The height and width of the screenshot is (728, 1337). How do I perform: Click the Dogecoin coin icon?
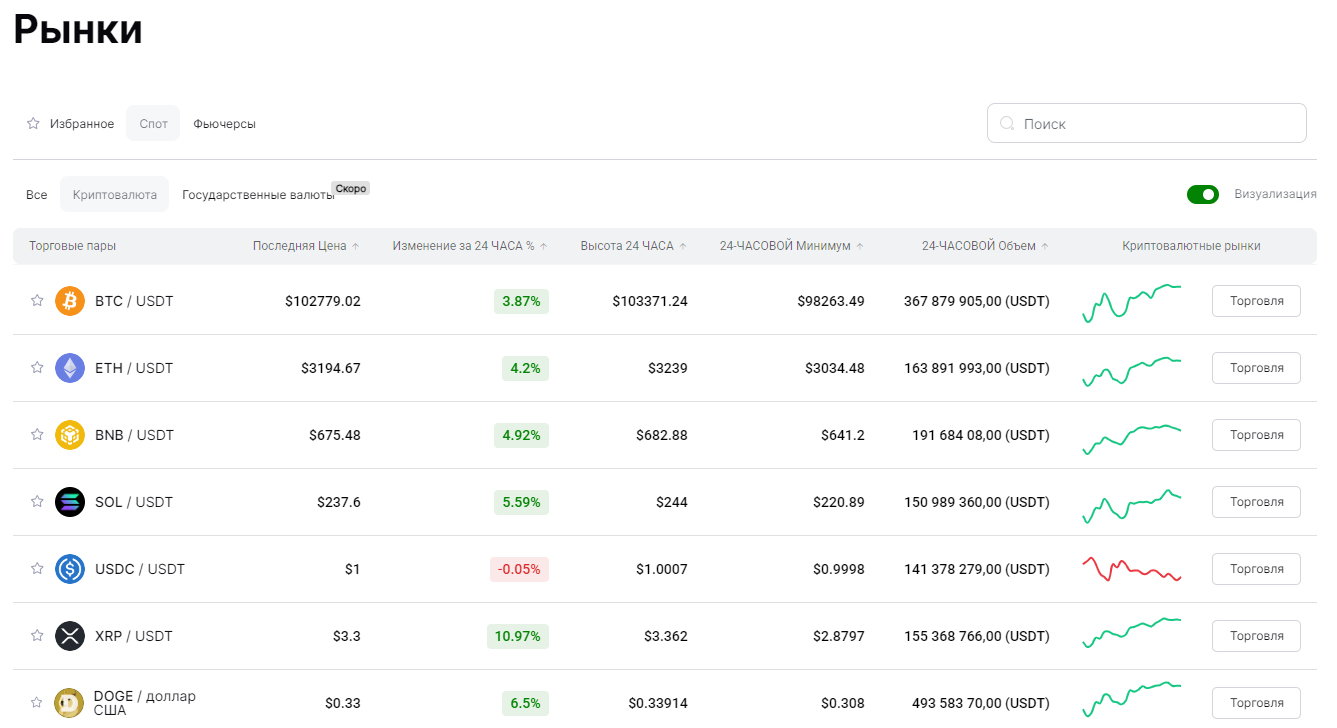click(x=70, y=703)
